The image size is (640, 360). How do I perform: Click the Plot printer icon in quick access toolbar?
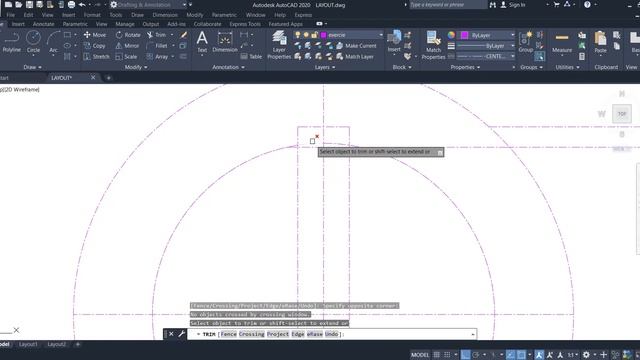pos(71,4)
